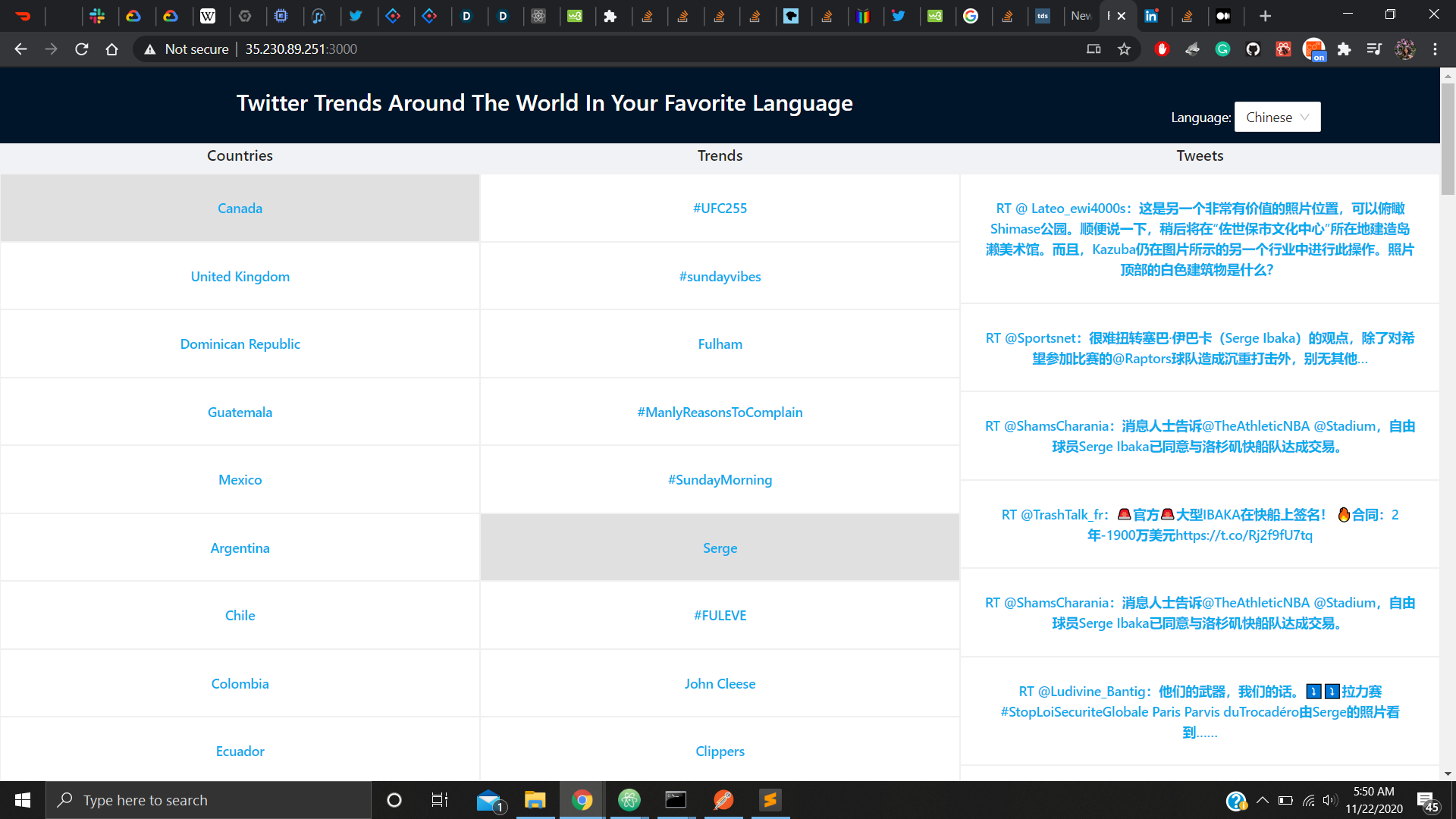Click the #sundayvibes trend
Image resolution: width=1456 pixels, height=819 pixels.
(x=720, y=276)
